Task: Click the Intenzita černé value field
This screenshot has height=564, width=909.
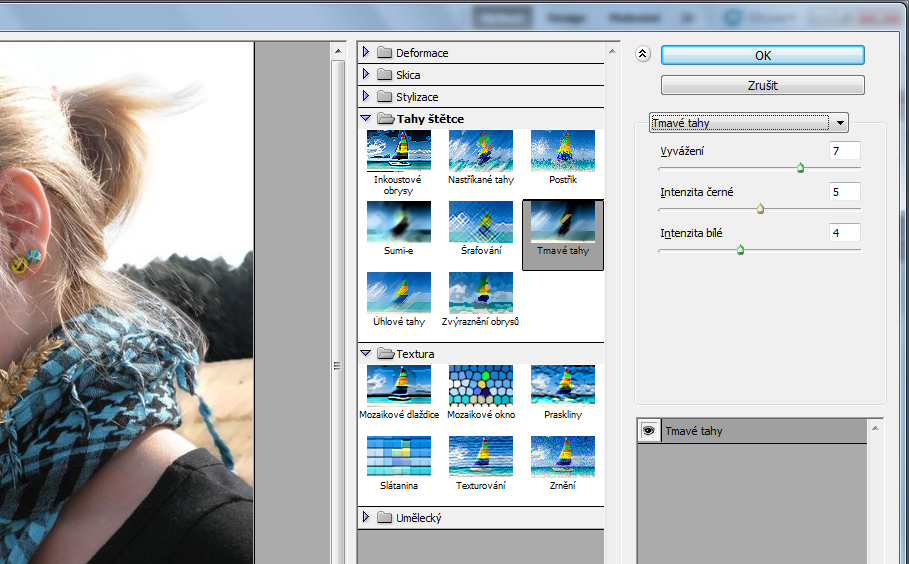Action: (845, 192)
